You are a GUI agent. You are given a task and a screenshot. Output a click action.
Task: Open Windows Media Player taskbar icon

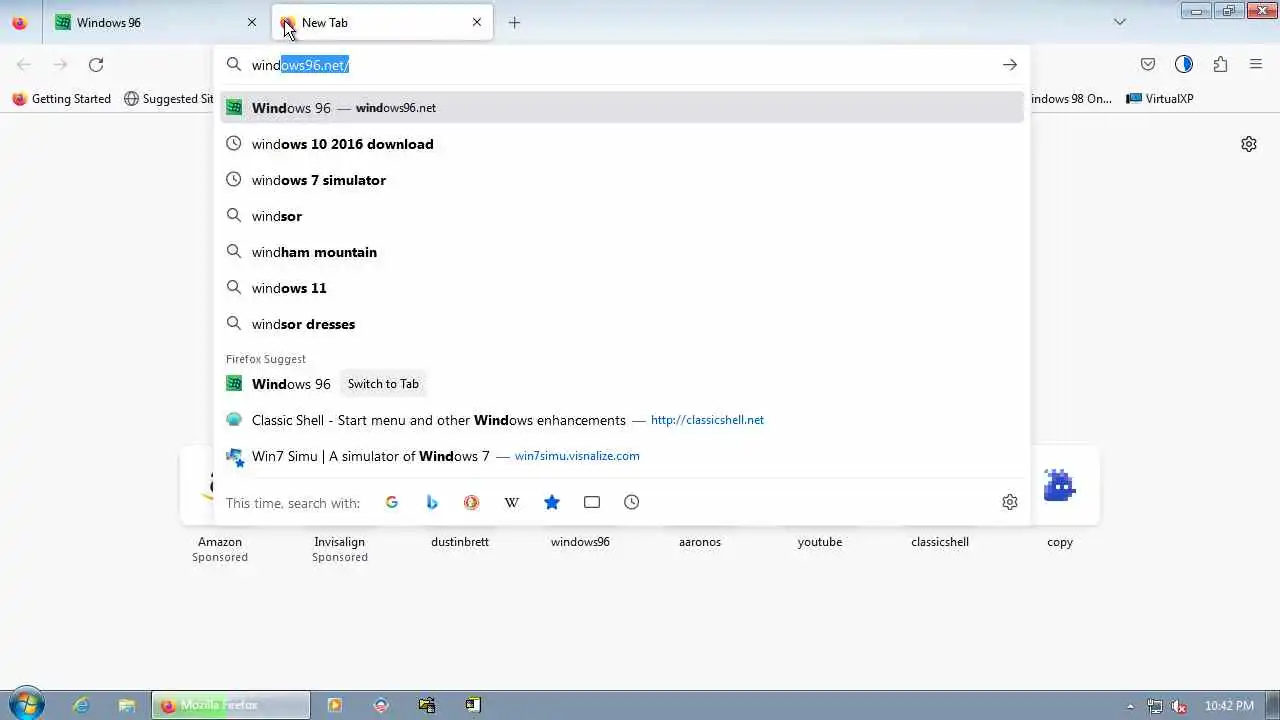(335, 705)
